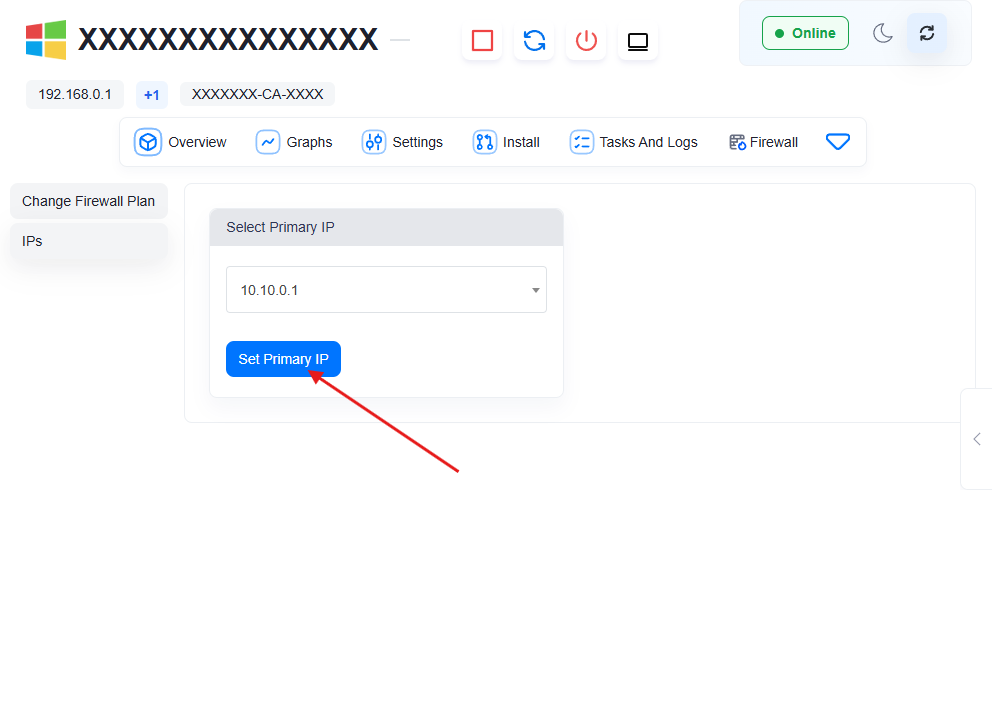Viewport: 992px width, 711px height.
Task: Click the refresh icon at top right
Action: [x=927, y=33]
